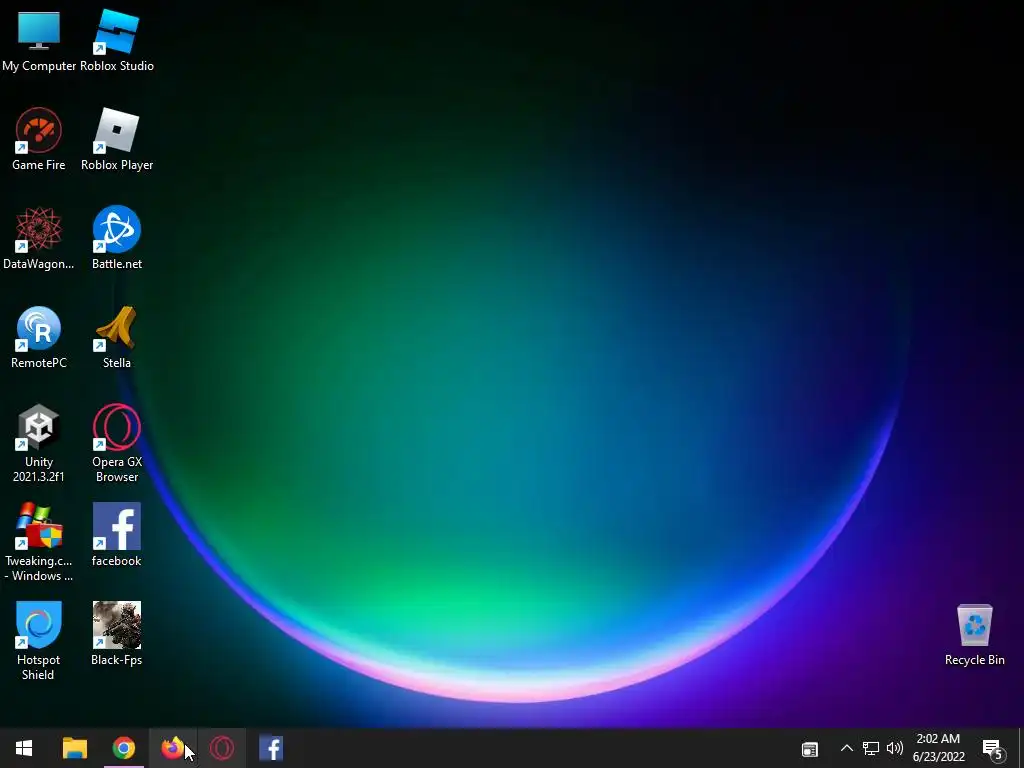
Task: Select the DataWagon desktop shortcut
Action: (x=39, y=238)
